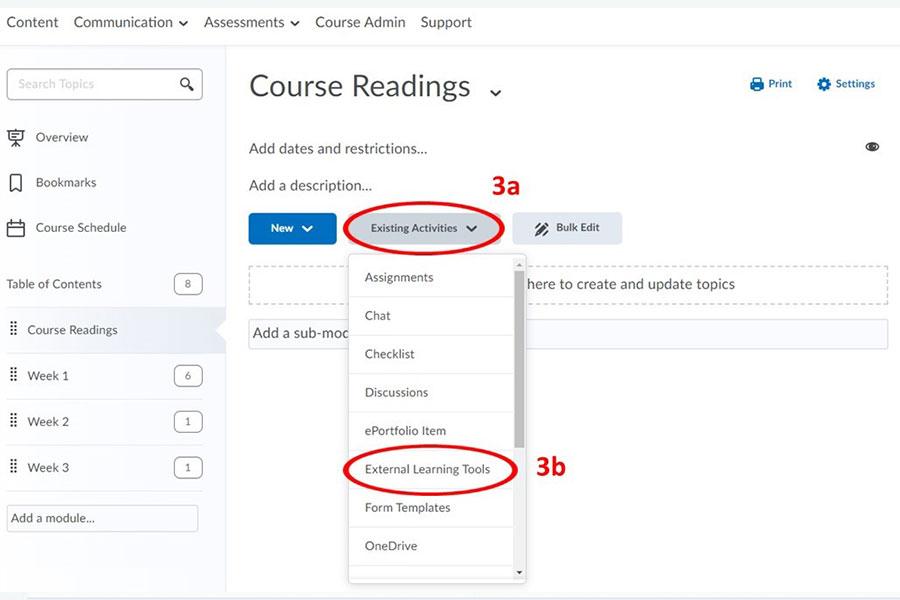Open the Existing Activities dropdown

(x=424, y=228)
